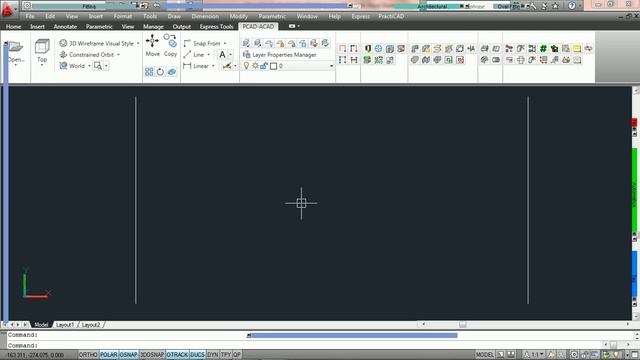640x360 pixels.
Task: Toggle ORTHO mode in status bar
Action: tap(88, 355)
